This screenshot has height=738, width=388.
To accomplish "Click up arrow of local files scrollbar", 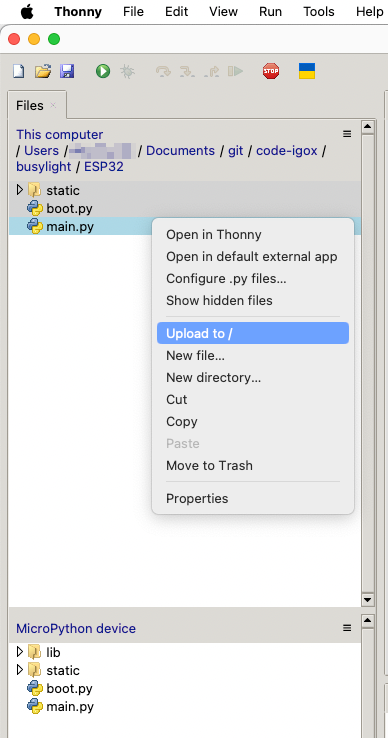I will pos(367,127).
